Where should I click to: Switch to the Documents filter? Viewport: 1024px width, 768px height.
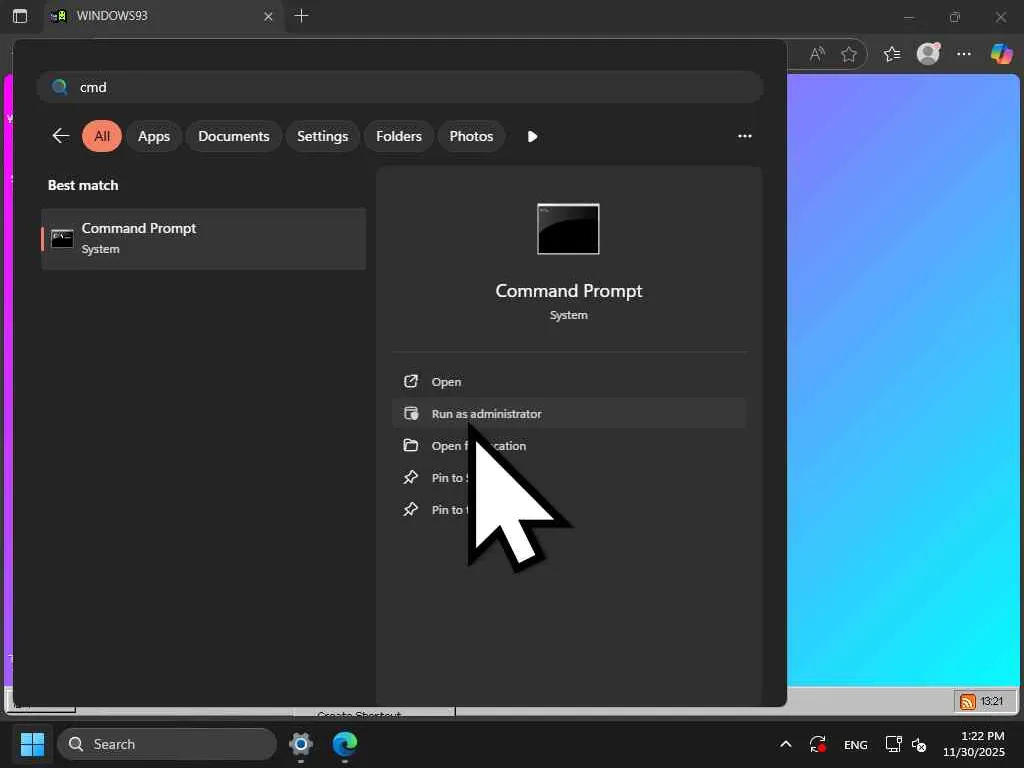tap(234, 136)
